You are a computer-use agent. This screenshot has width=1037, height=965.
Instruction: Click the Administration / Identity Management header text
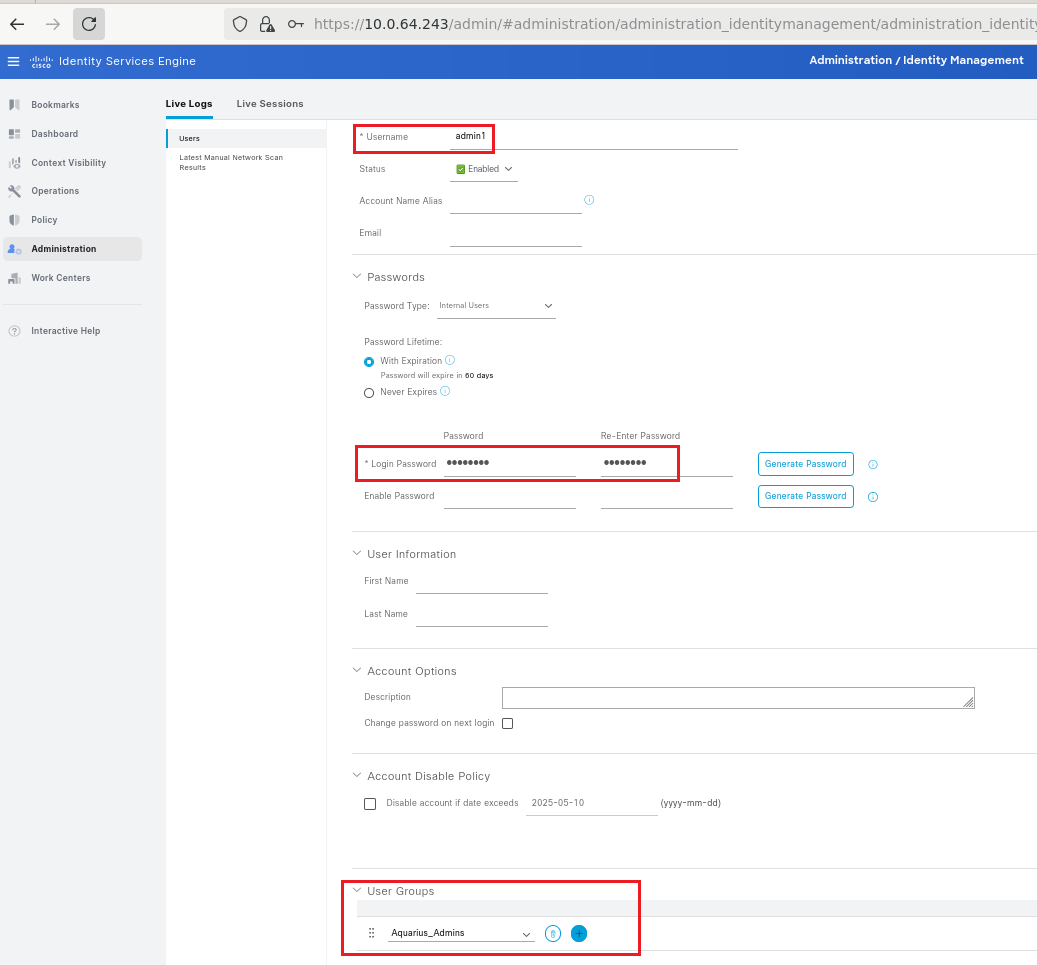tap(916, 60)
